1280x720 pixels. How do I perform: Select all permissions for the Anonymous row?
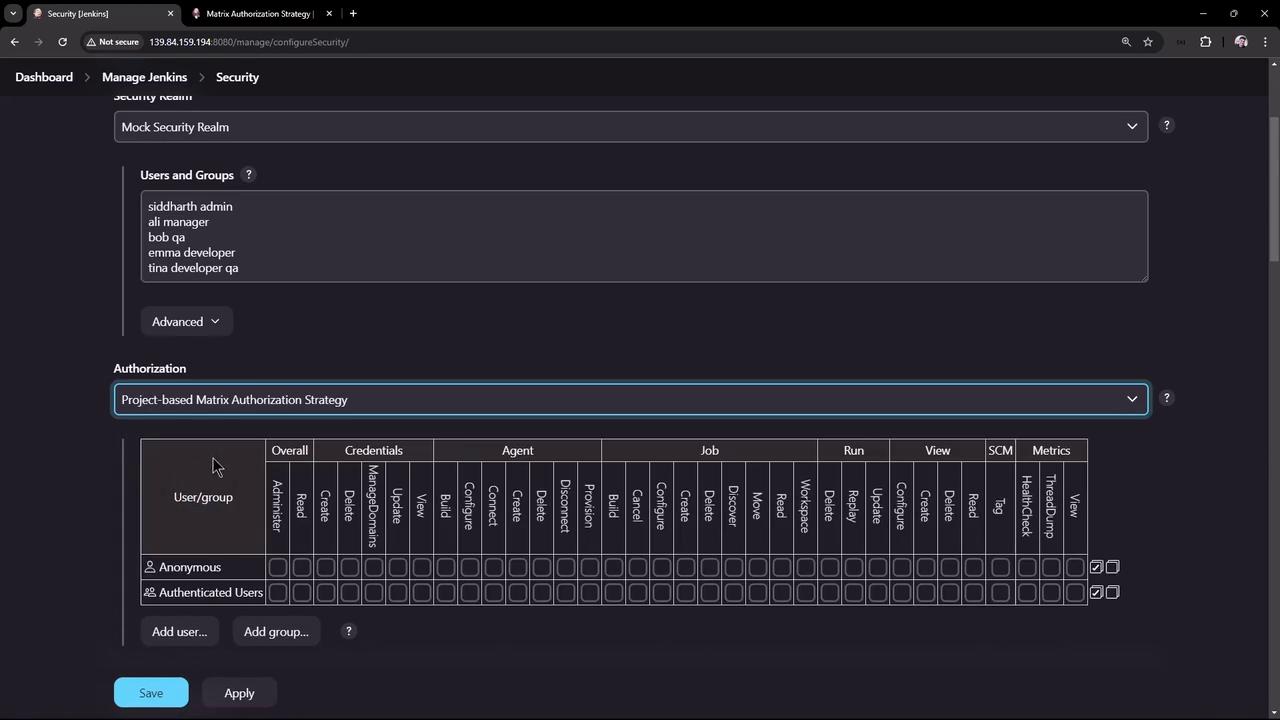pyautogui.click(x=1096, y=567)
